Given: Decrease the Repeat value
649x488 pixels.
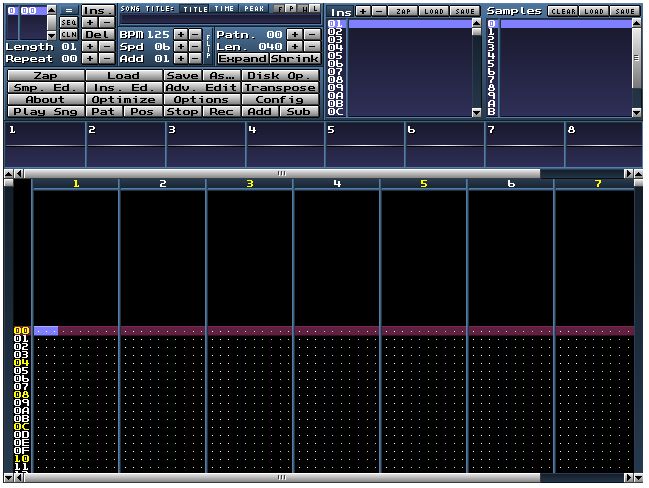Looking at the screenshot, I should (106, 58).
